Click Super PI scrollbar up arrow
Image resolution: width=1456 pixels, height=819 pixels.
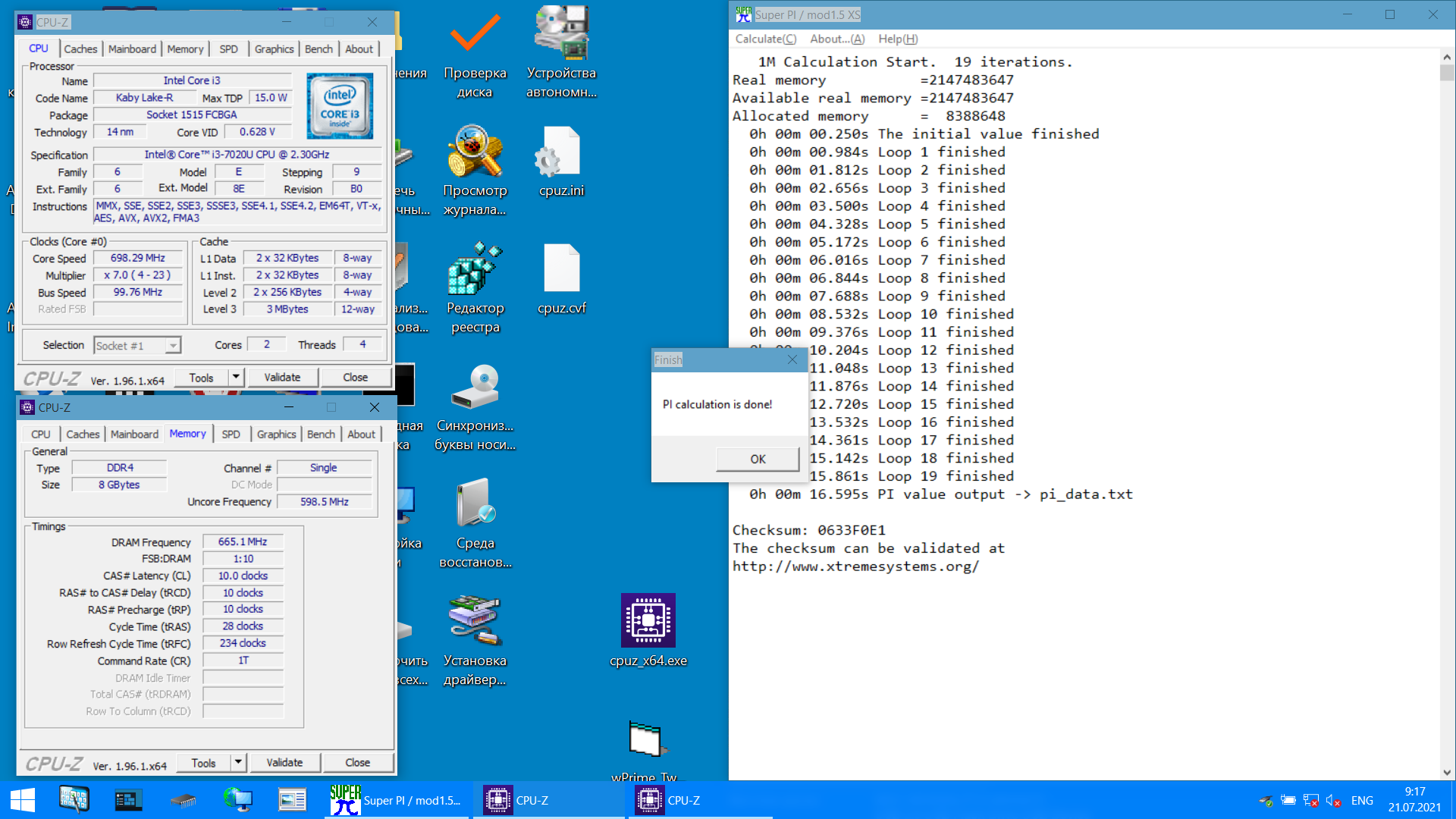[x=1447, y=57]
